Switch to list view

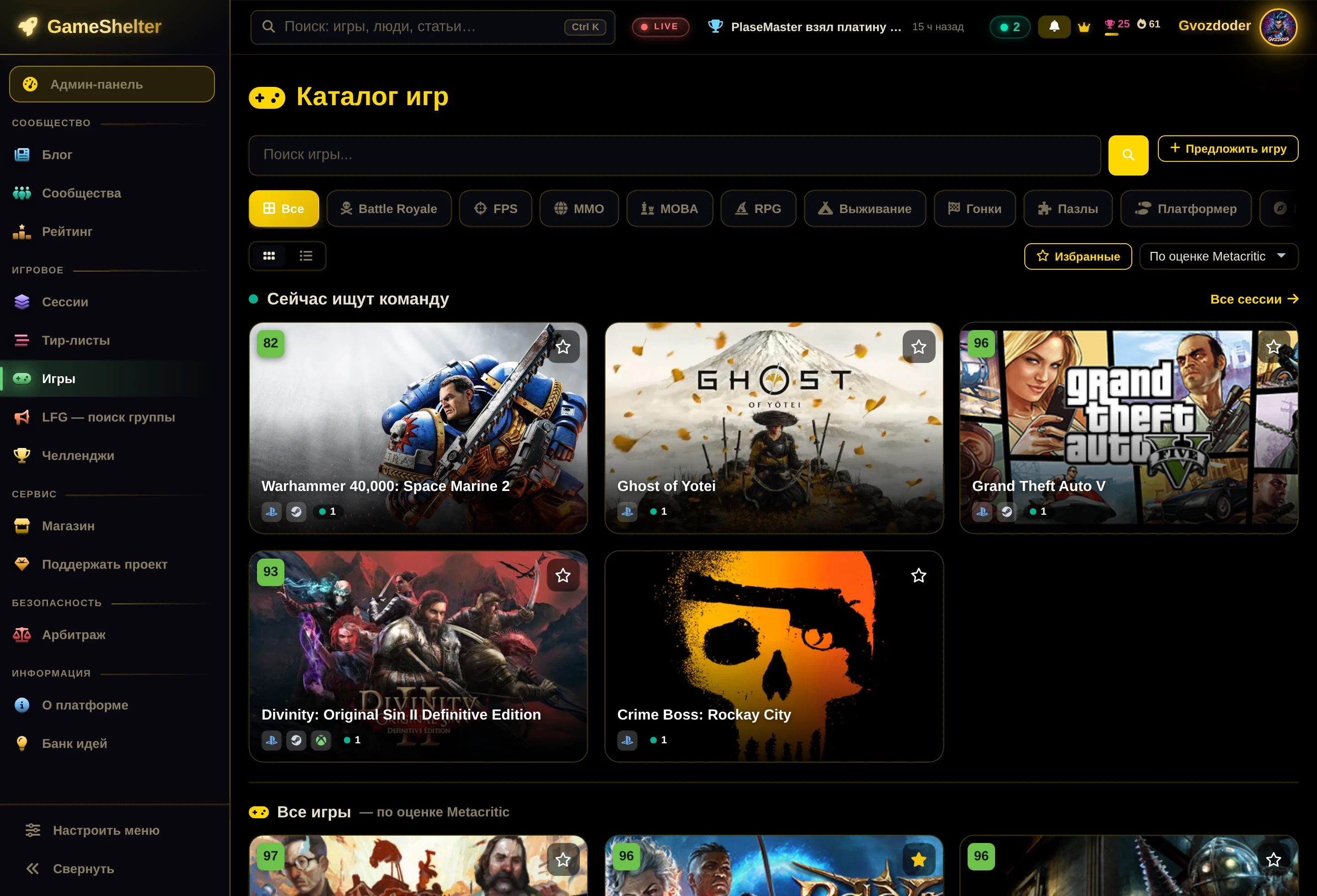coord(306,256)
